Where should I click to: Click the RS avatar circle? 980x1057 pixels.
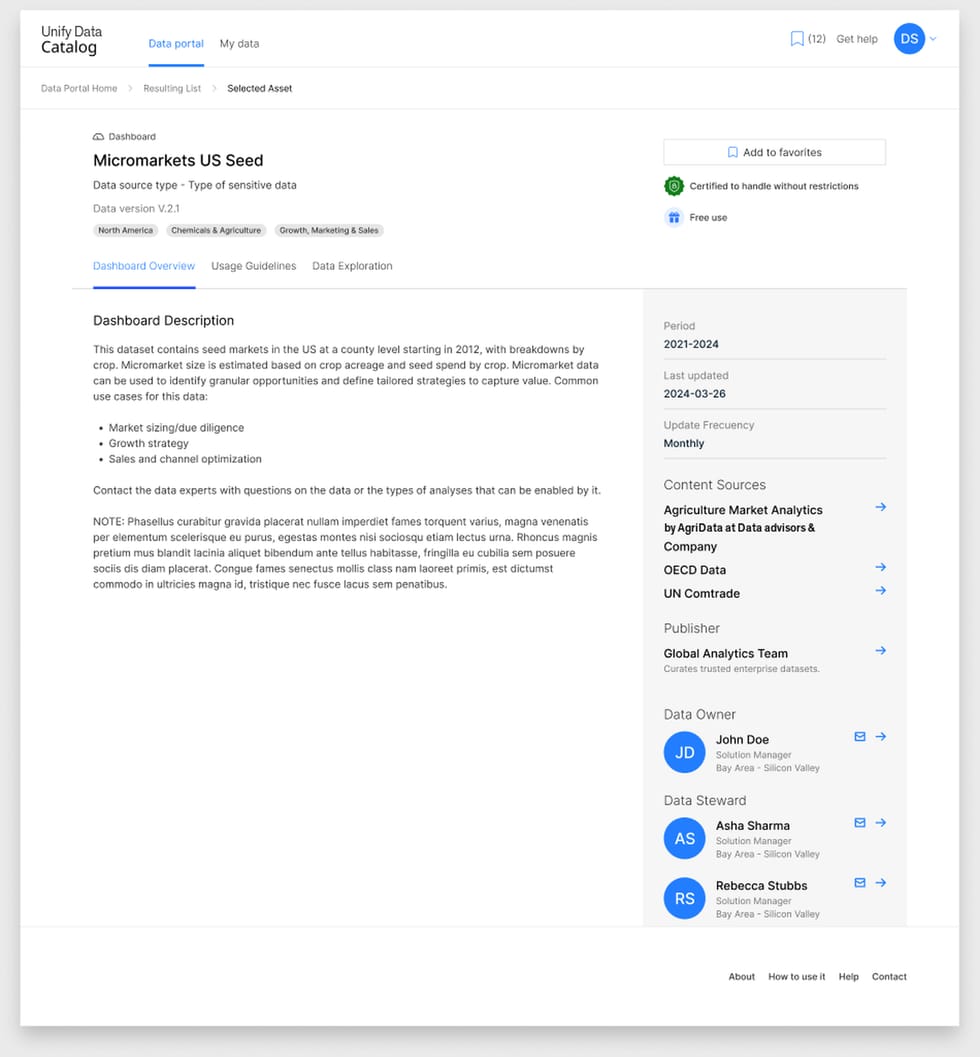[684, 899]
